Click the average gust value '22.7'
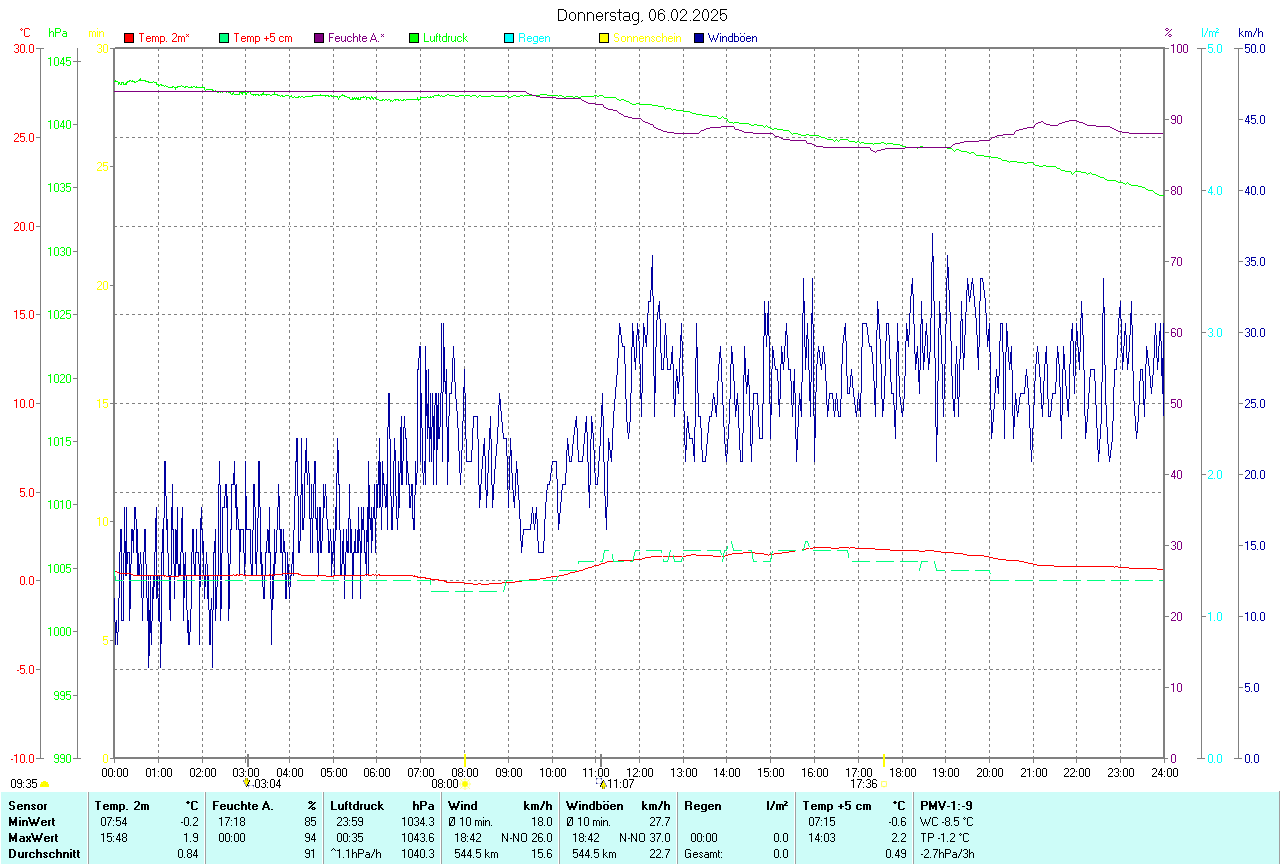This screenshot has width=1280, height=864. click(x=659, y=854)
